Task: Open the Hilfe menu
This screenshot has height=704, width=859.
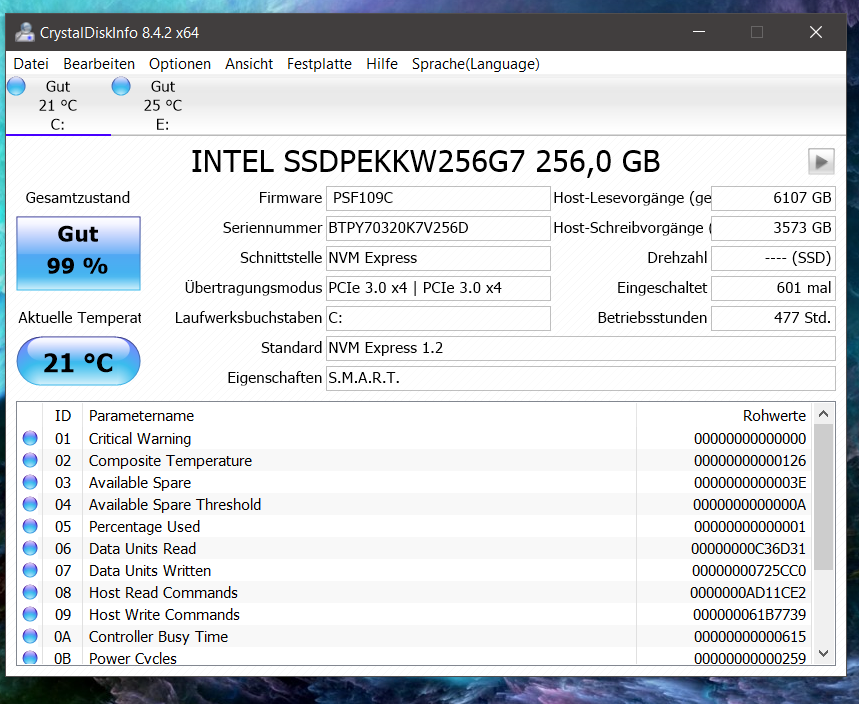Action: point(382,64)
